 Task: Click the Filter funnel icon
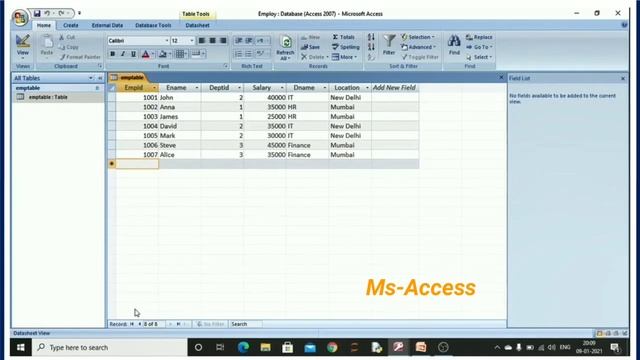pyautogui.click(x=389, y=41)
